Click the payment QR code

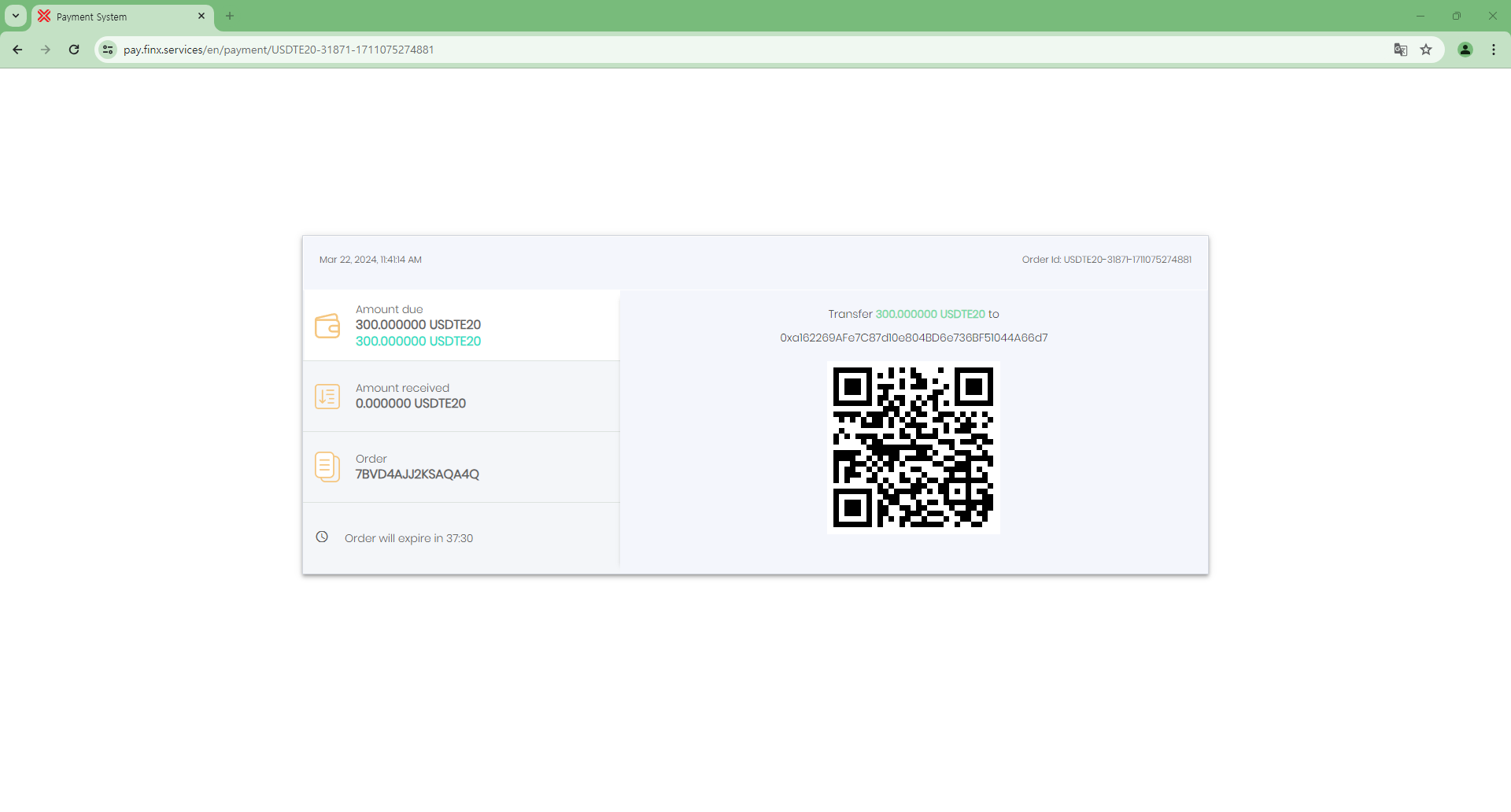tap(913, 448)
